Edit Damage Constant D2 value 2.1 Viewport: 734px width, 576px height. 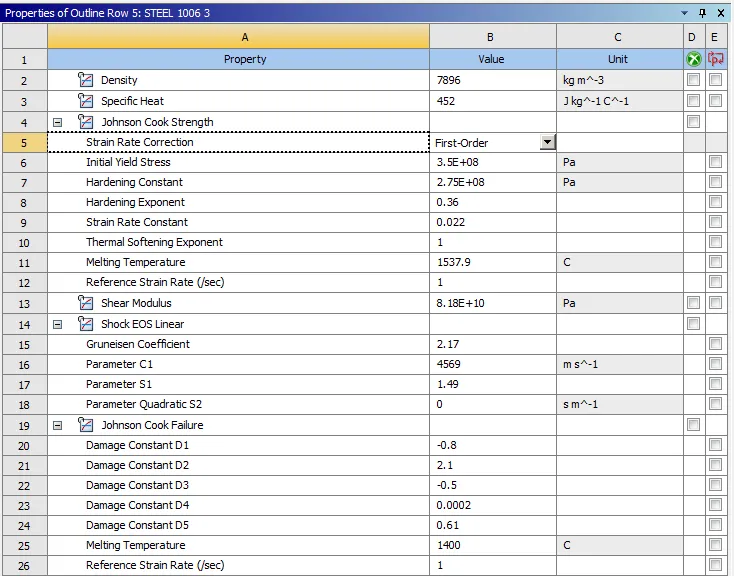(x=493, y=465)
